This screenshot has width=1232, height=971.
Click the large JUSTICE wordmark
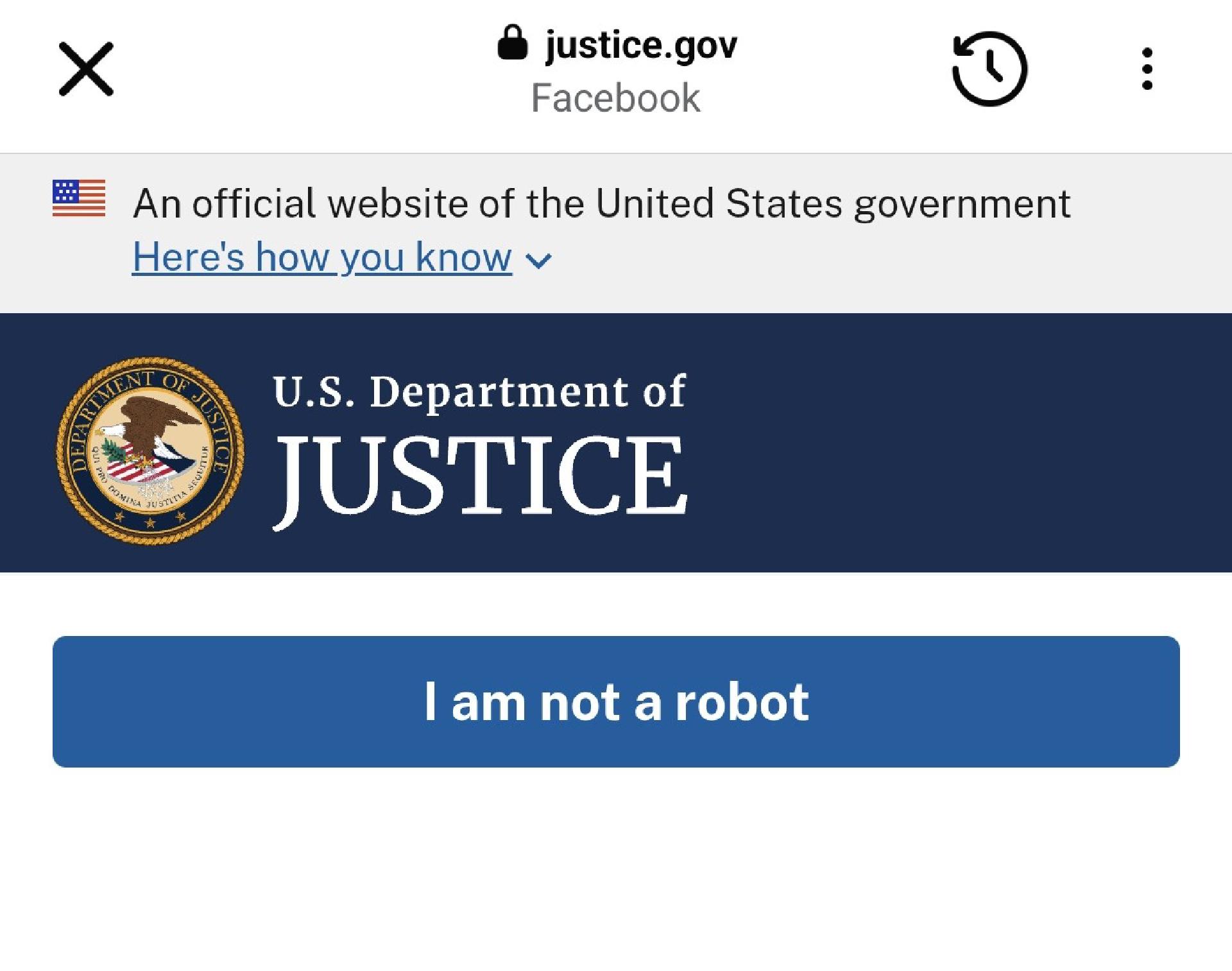pyautogui.click(x=481, y=476)
